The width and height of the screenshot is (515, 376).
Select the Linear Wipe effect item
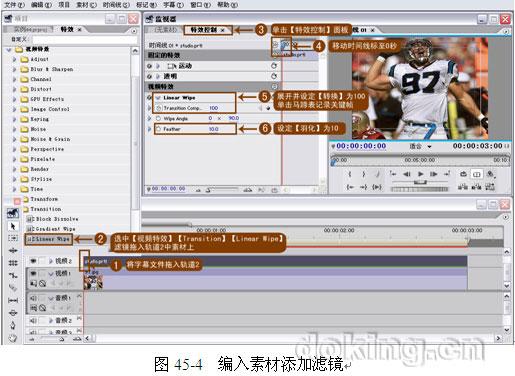(49, 239)
